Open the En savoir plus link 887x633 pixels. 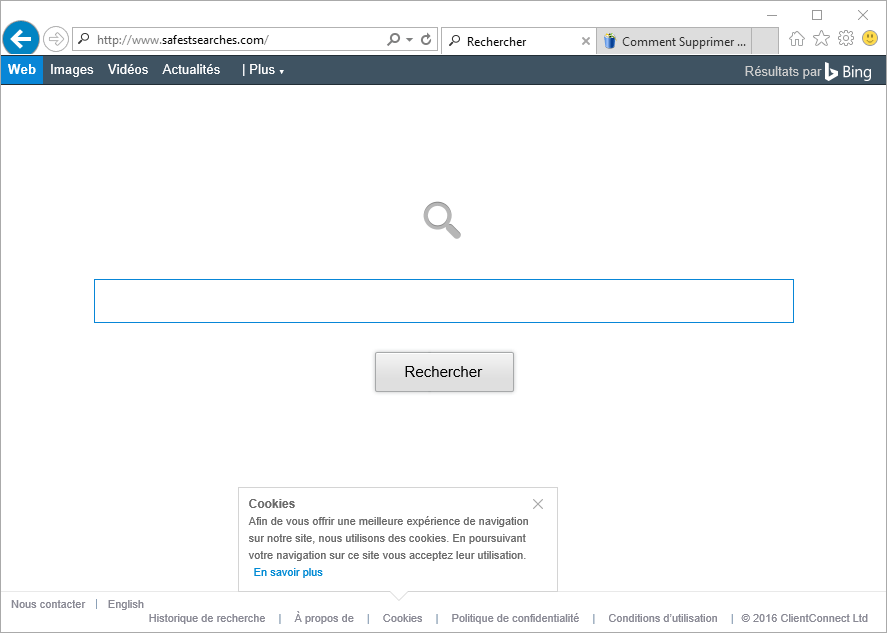[288, 572]
